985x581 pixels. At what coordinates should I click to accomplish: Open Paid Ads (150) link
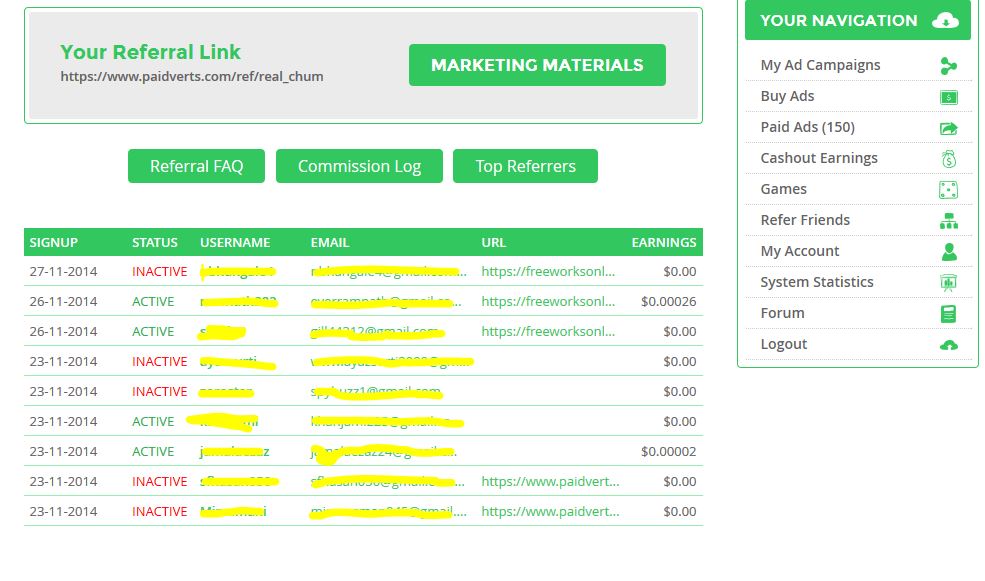(x=808, y=127)
